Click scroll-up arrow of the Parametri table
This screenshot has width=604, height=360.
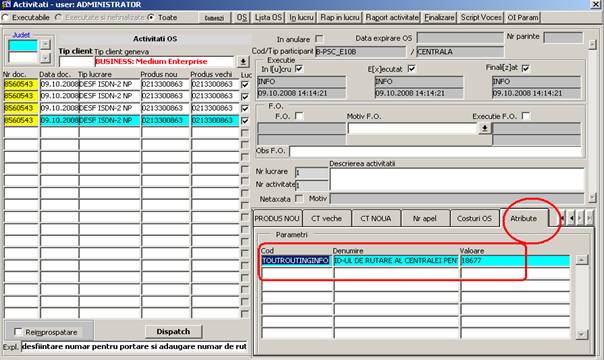pos(581,260)
